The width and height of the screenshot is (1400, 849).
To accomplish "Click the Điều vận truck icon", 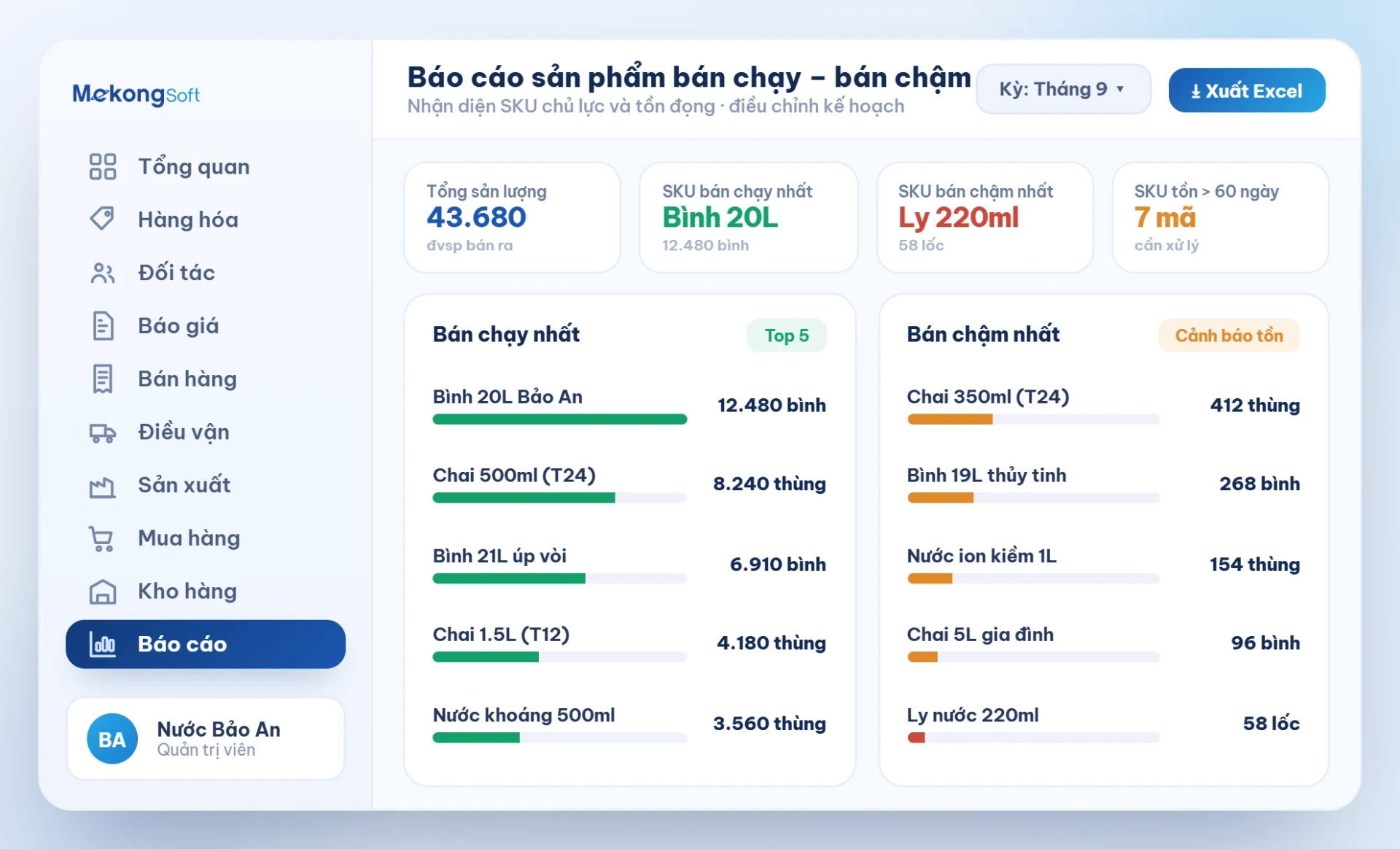I will (x=103, y=433).
